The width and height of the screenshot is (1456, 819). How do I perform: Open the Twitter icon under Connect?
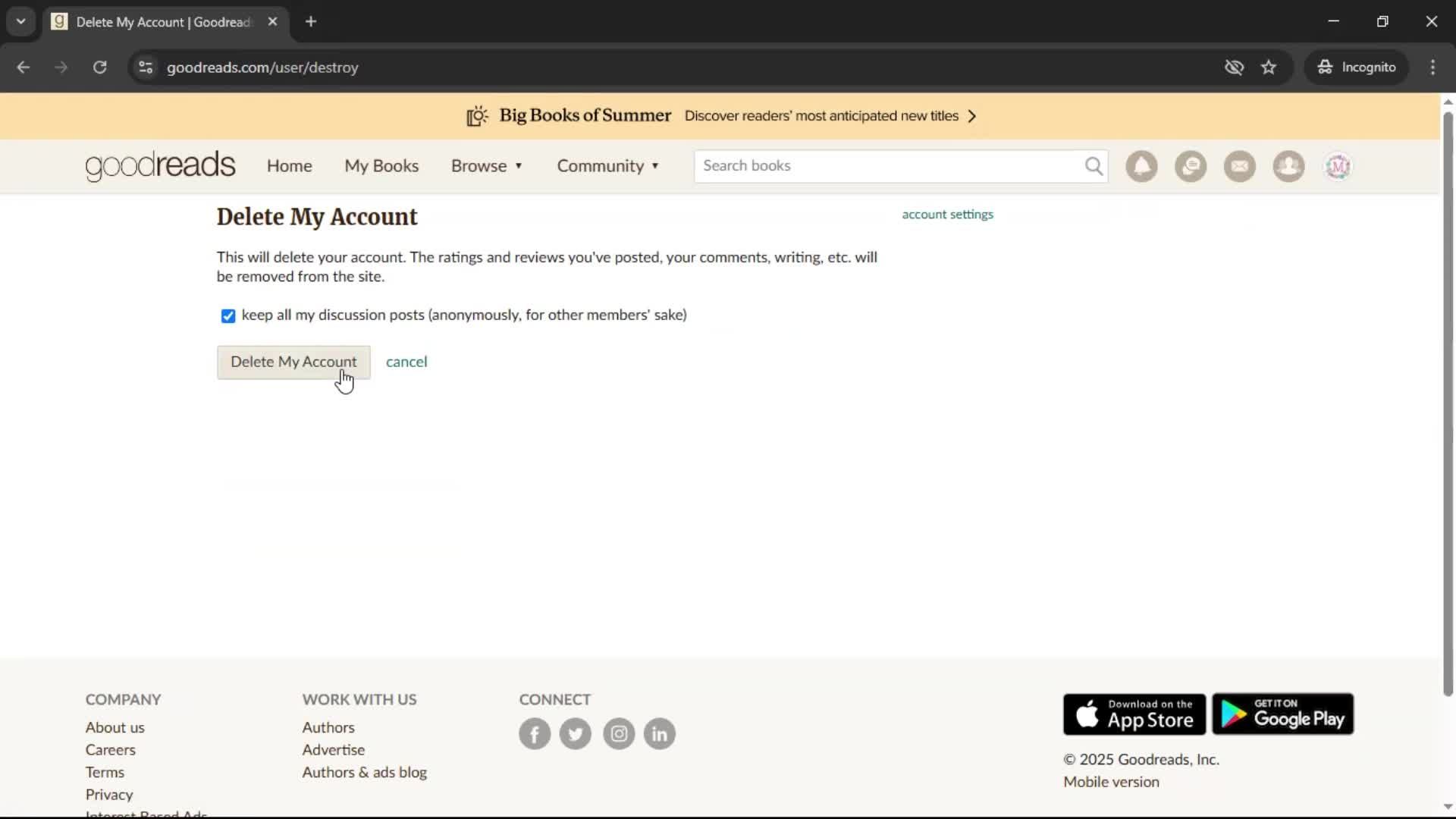(x=576, y=734)
